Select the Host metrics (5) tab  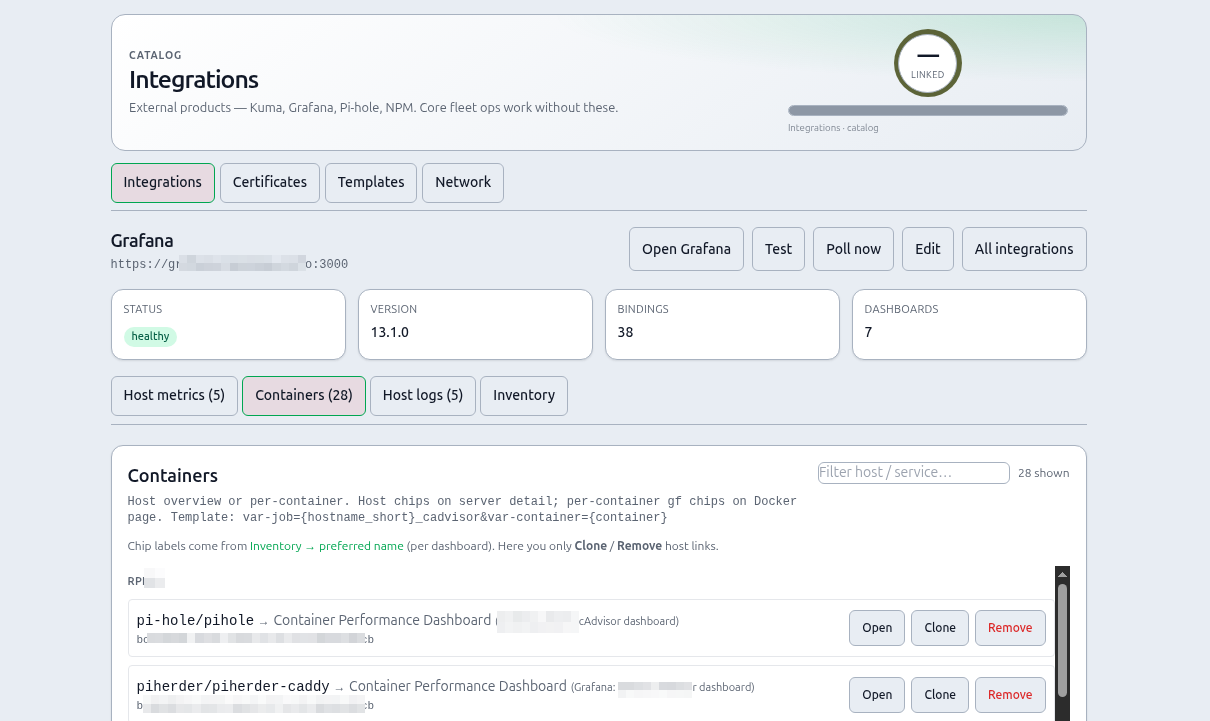pos(174,396)
